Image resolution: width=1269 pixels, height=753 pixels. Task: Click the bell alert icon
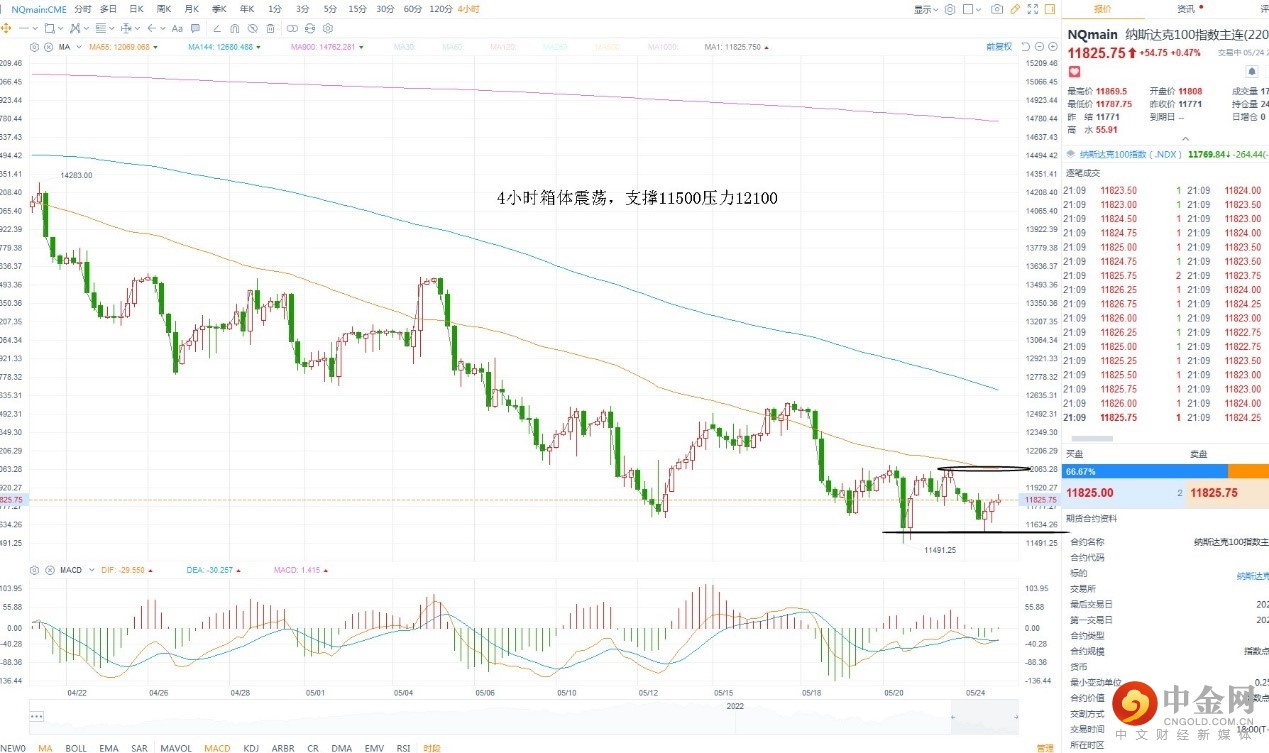[1252, 71]
